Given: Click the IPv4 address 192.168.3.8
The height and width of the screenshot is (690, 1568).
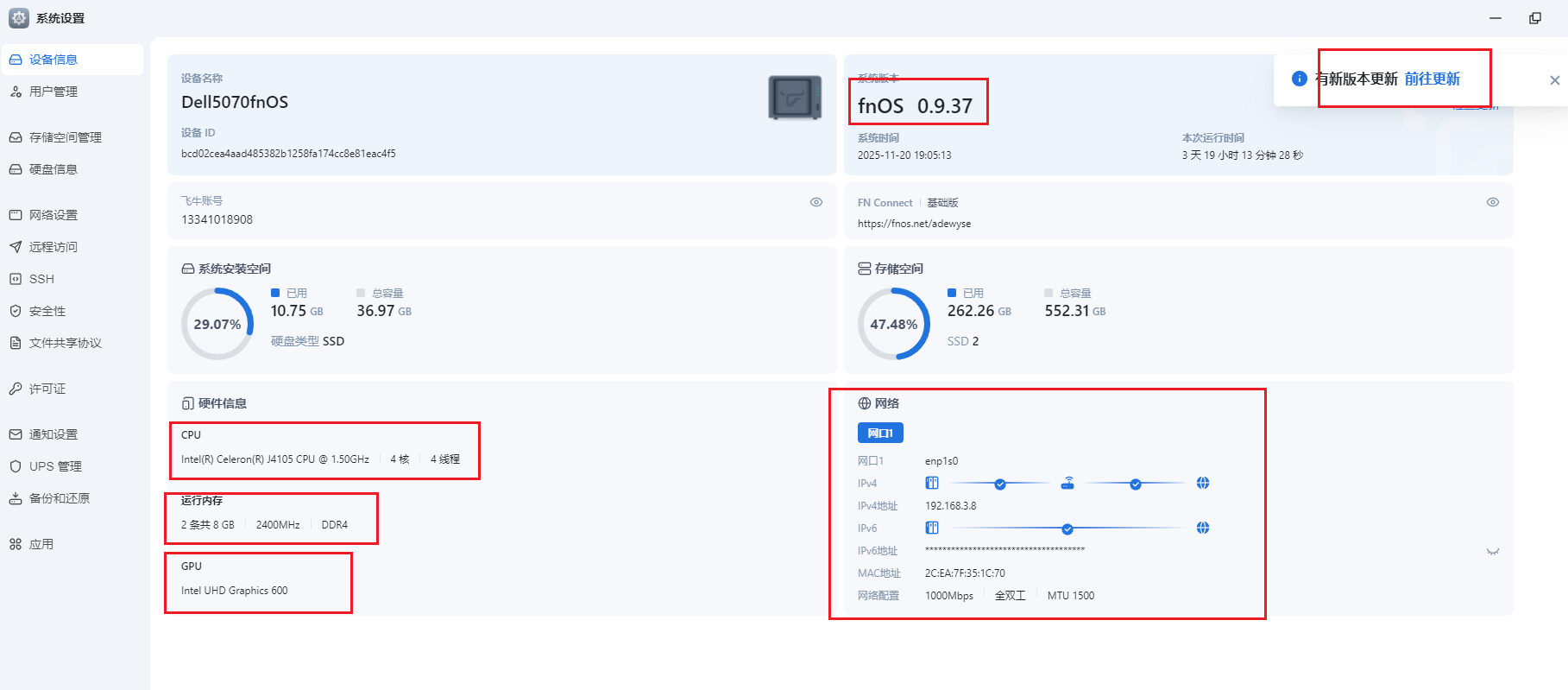Looking at the screenshot, I should [x=951, y=506].
